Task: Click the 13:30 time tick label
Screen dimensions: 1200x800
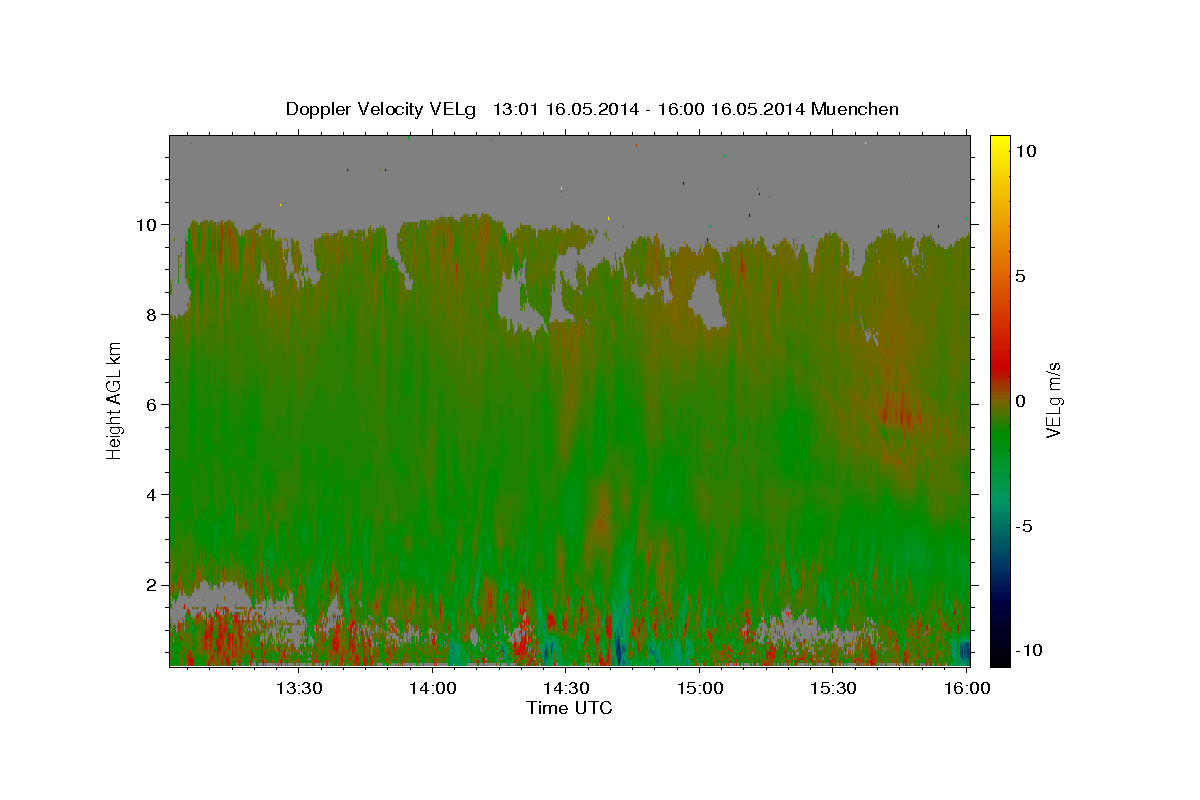Action: click(298, 689)
